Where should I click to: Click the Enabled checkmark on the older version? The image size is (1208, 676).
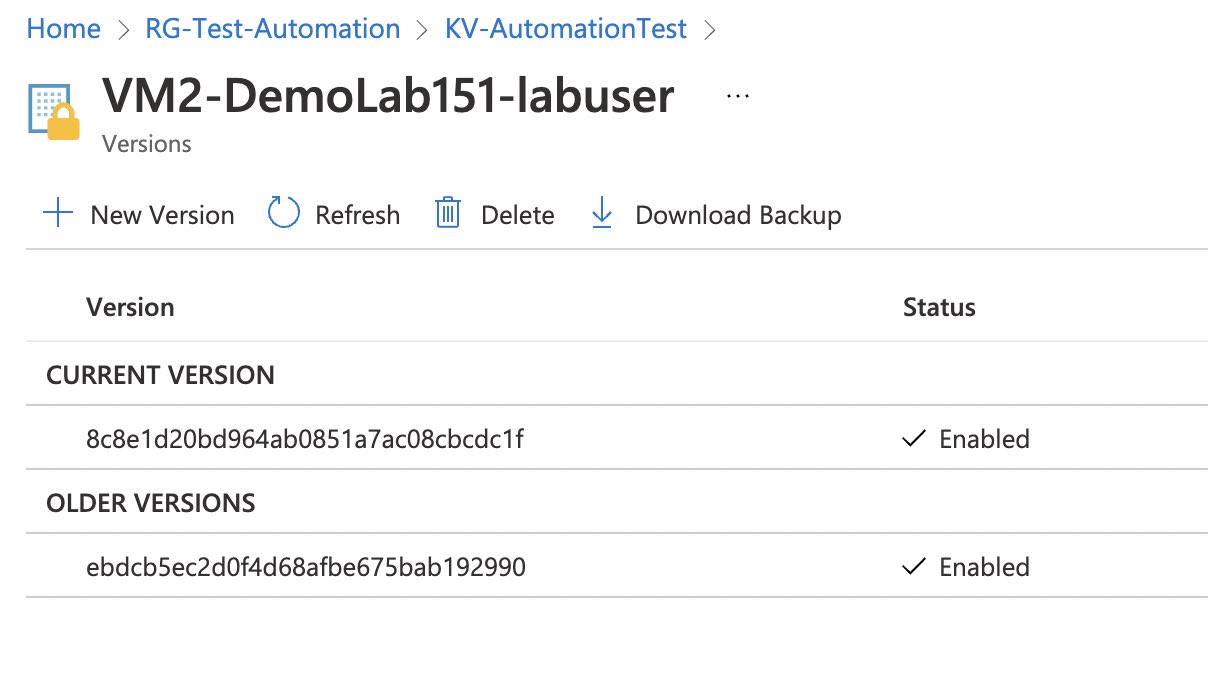(x=913, y=566)
